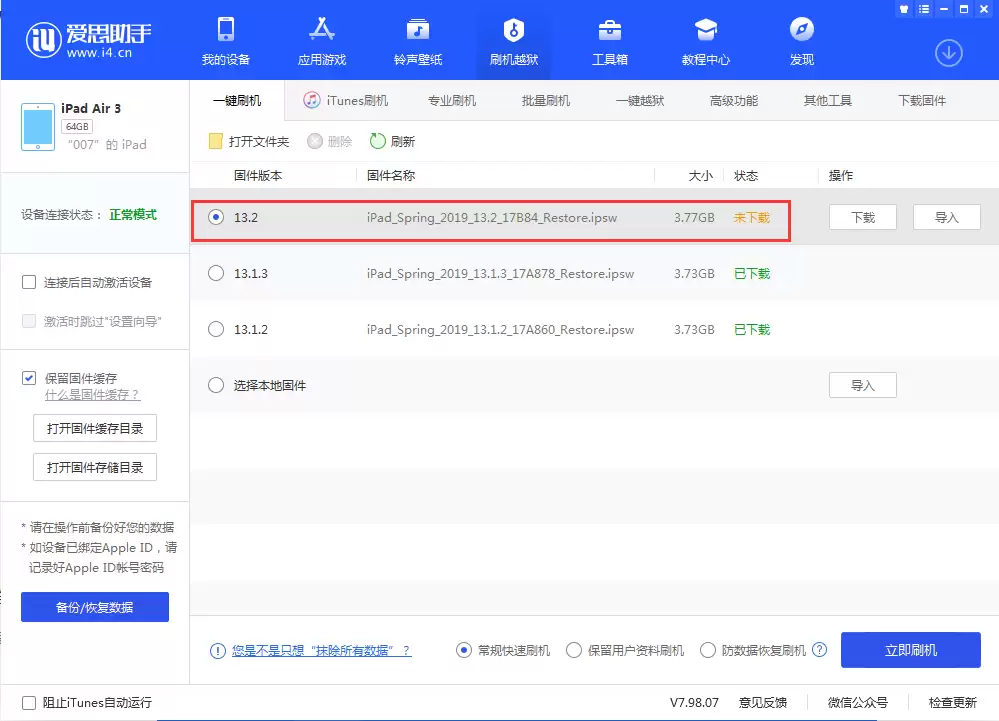This screenshot has width=999, height=721.
Task: Select 选择本地固件 radio button
Action: tap(216, 385)
